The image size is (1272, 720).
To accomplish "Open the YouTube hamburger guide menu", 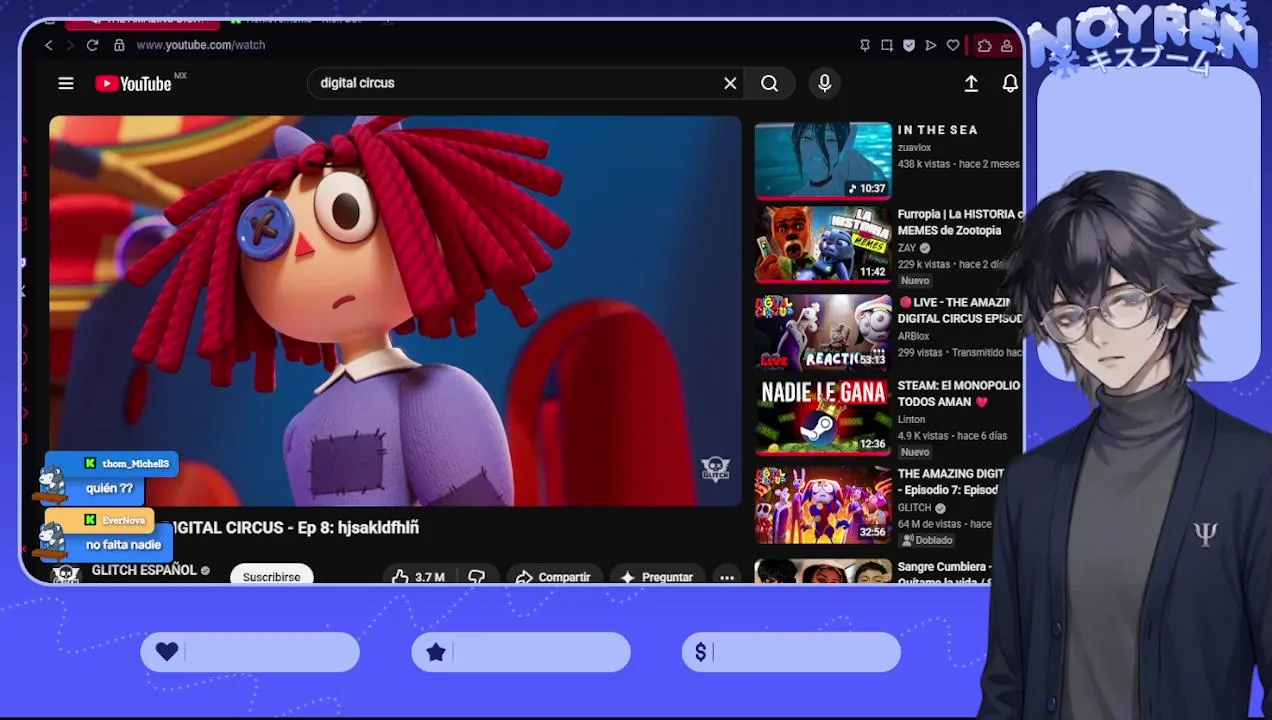I will (66, 83).
